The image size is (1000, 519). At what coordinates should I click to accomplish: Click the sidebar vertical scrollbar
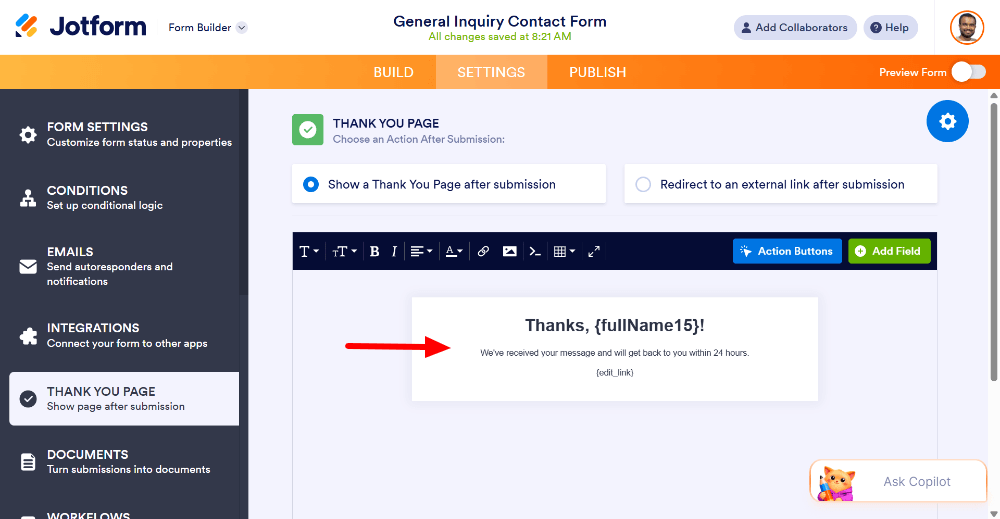click(244, 193)
